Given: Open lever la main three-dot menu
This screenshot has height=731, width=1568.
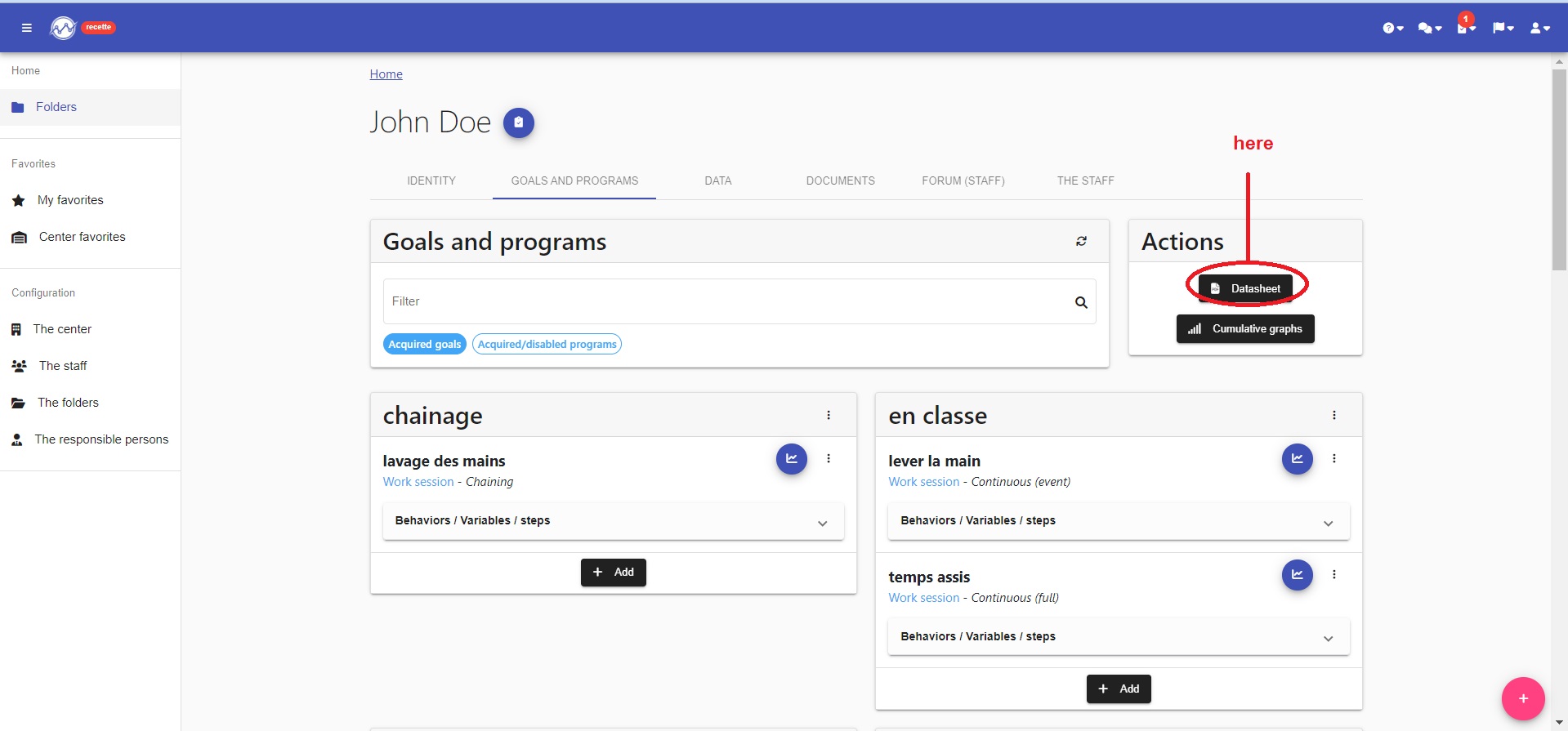Looking at the screenshot, I should [1334, 458].
